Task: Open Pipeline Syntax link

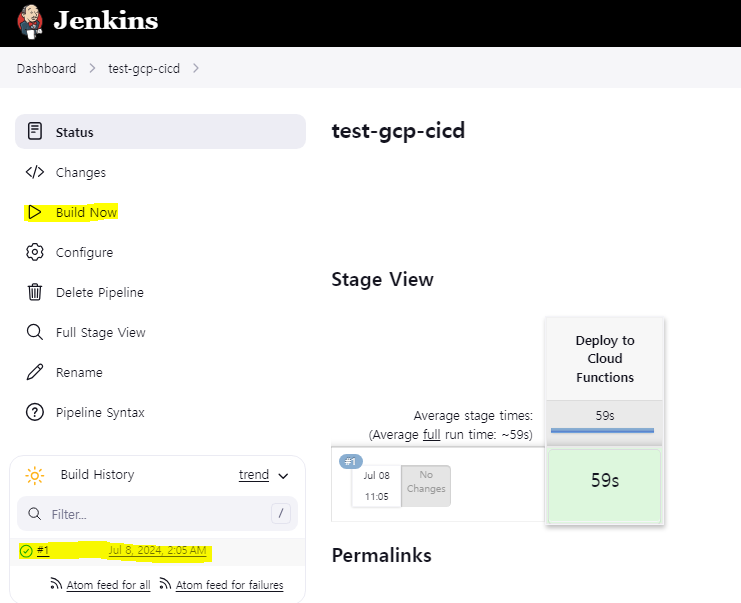Action: point(100,413)
